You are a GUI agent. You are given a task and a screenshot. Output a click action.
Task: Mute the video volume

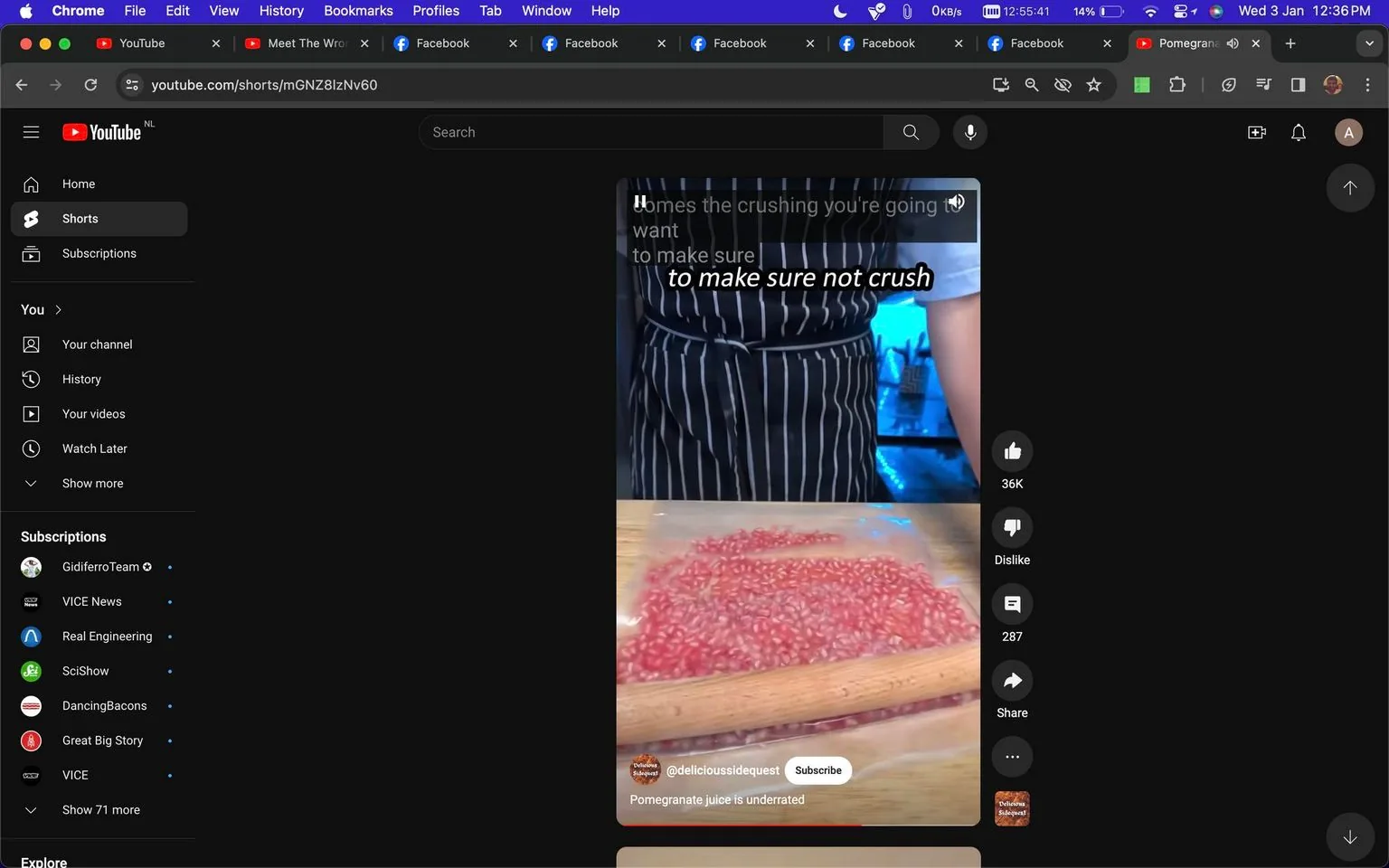956,202
